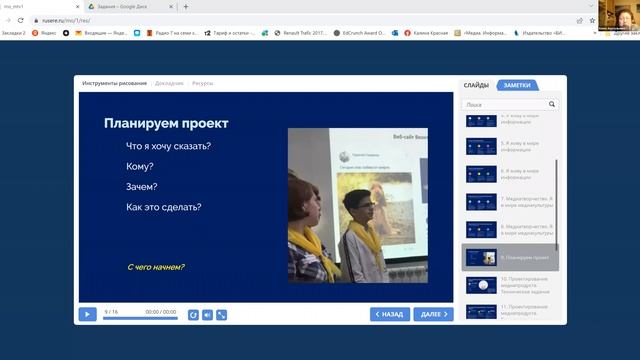Screen dimensions: 640x360
Task: Close the Google Диск browser tab
Action: pos(171,7)
